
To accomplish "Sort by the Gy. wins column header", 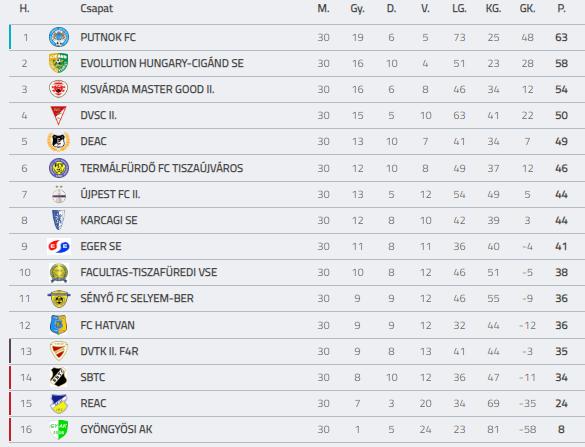I will [357, 9].
